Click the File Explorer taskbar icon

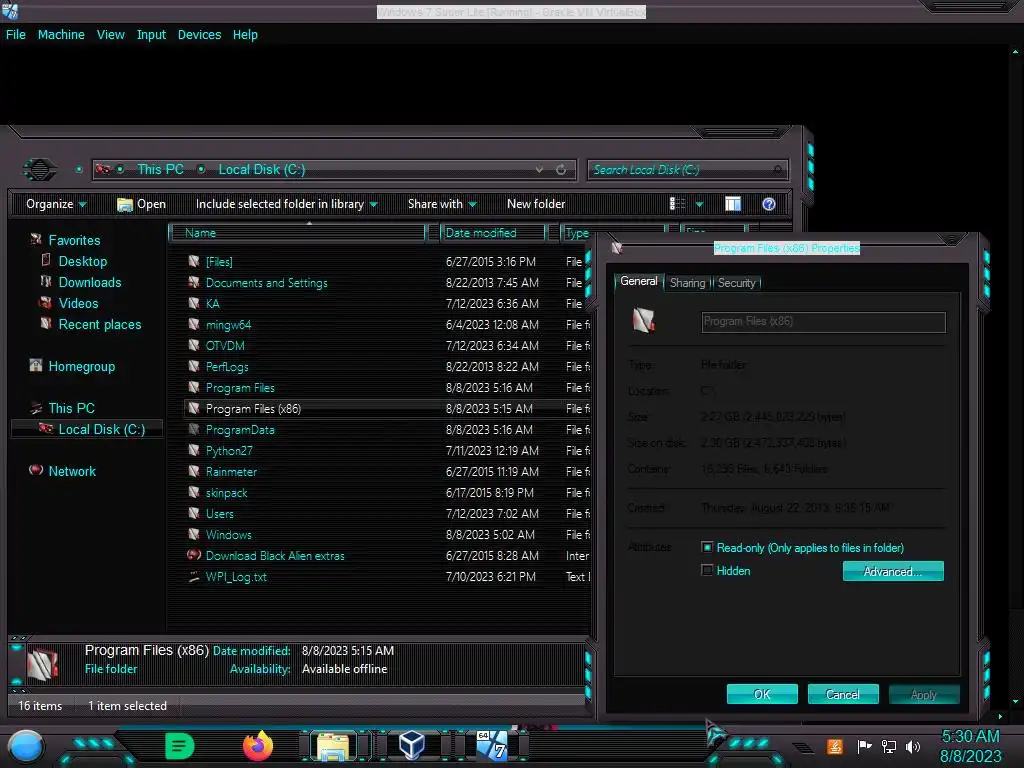point(333,746)
